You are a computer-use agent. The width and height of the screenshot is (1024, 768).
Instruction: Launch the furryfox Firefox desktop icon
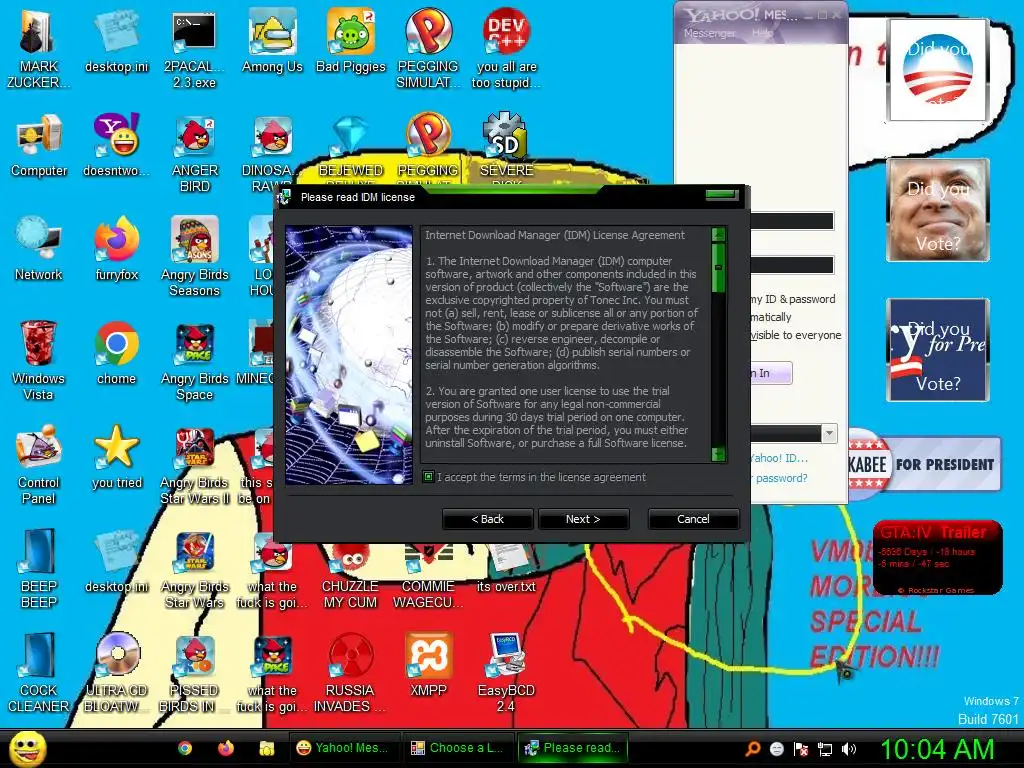[116, 249]
